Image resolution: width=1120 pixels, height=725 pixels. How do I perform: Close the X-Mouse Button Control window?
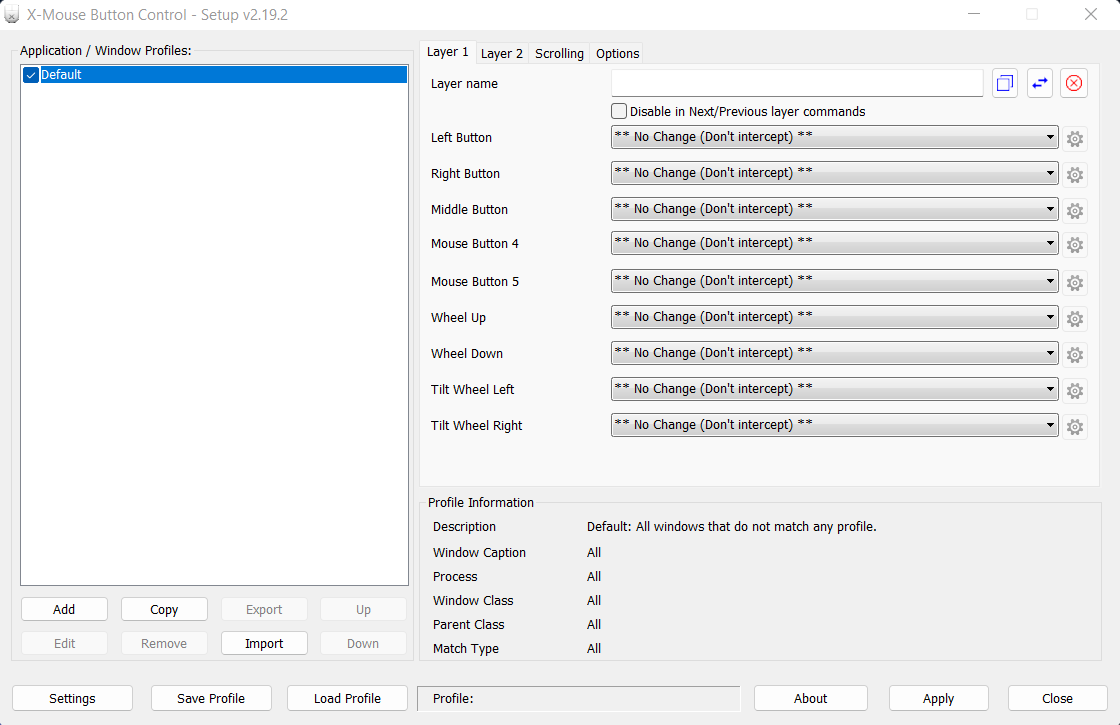pos(1091,14)
